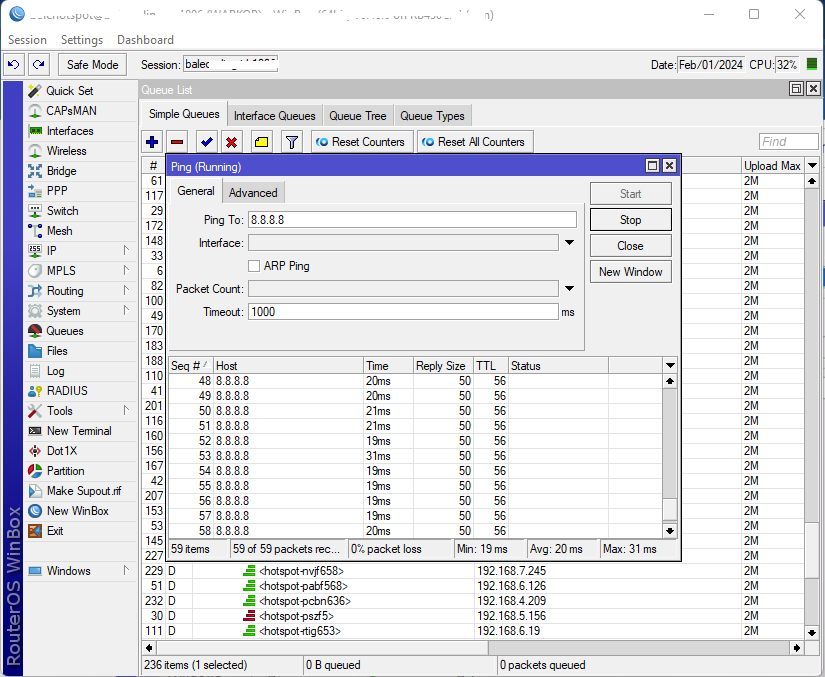Image resolution: width=825 pixels, height=677 pixels.
Task: Open the Wireless section
Action: point(66,151)
